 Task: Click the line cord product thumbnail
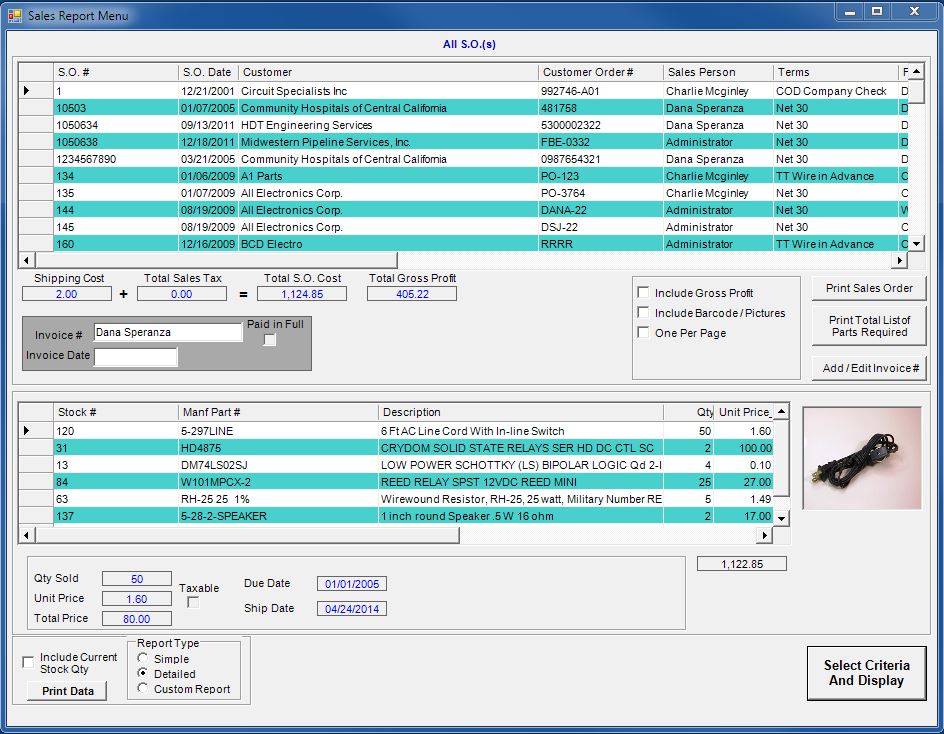click(x=862, y=458)
